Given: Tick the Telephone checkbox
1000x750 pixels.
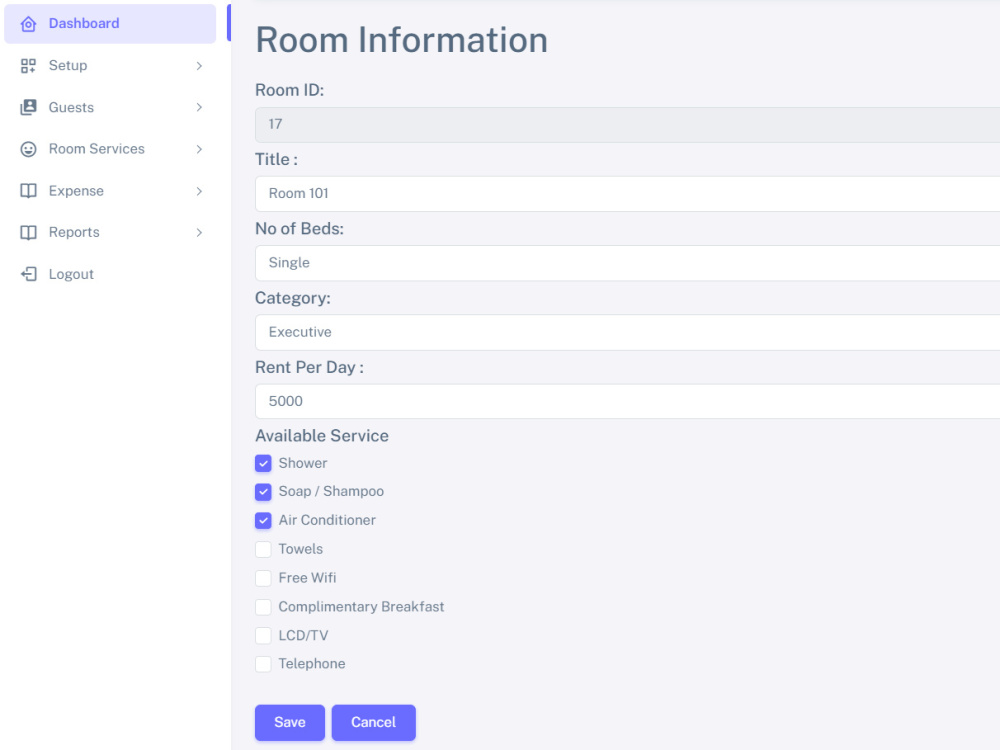Looking at the screenshot, I should pos(263,664).
